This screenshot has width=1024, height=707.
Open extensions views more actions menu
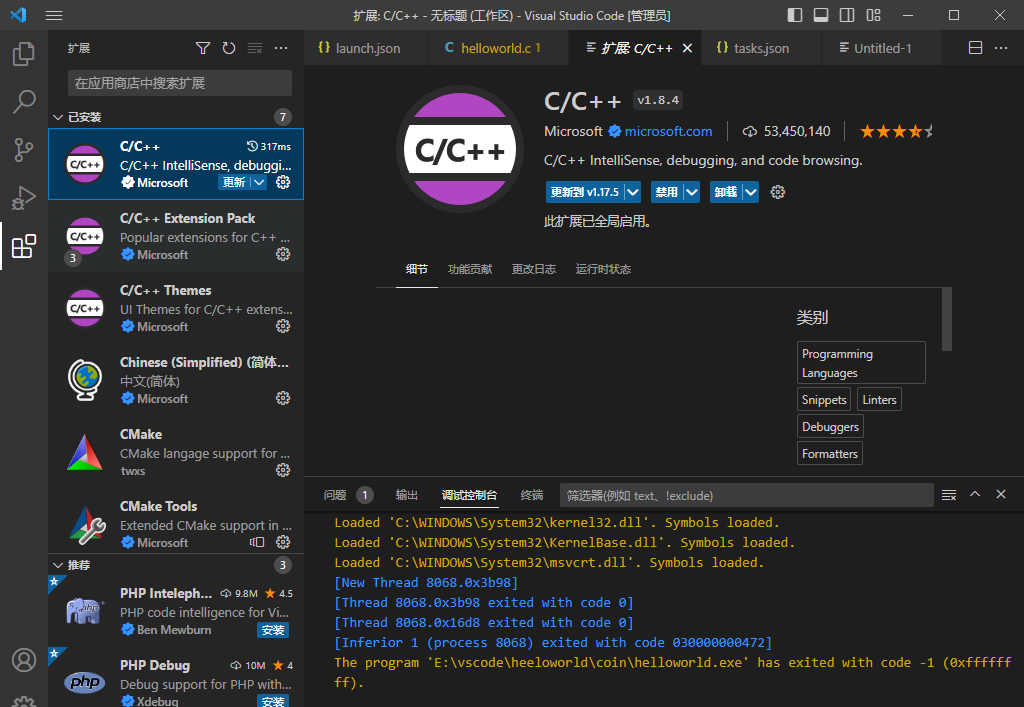point(281,48)
